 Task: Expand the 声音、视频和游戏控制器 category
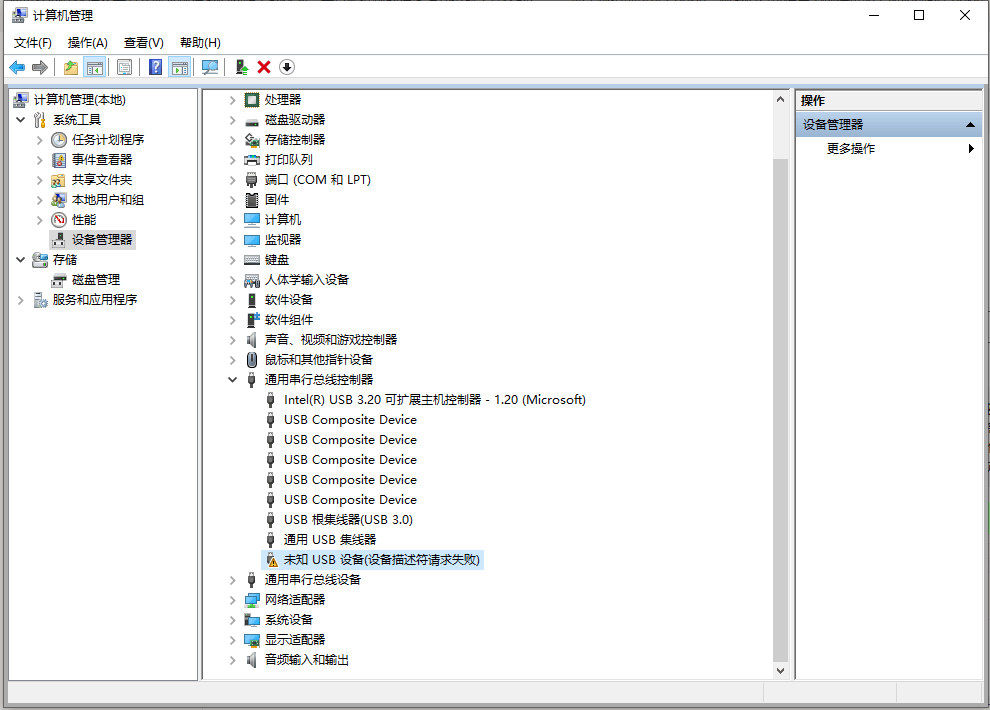(x=232, y=340)
